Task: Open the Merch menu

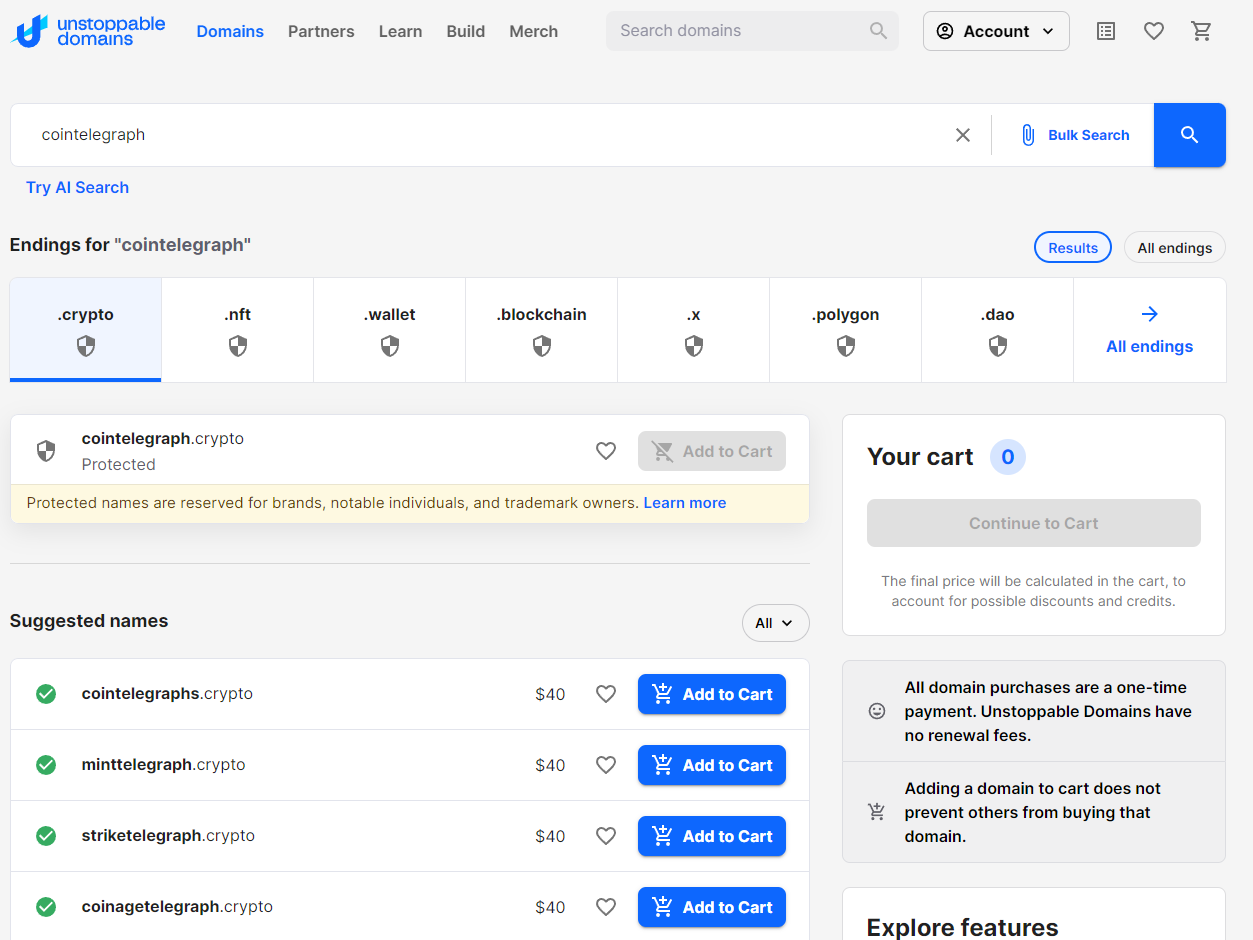Action: (534, 31)
